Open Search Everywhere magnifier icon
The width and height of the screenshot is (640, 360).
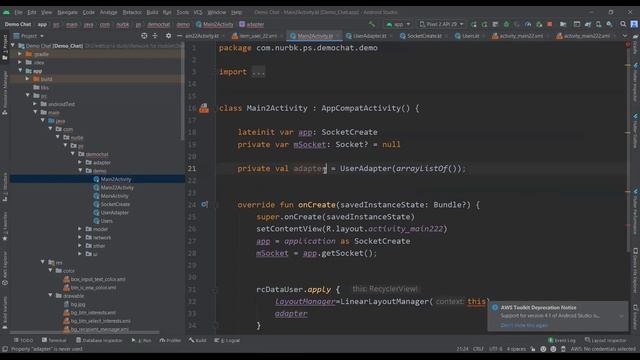pos(623,24)
